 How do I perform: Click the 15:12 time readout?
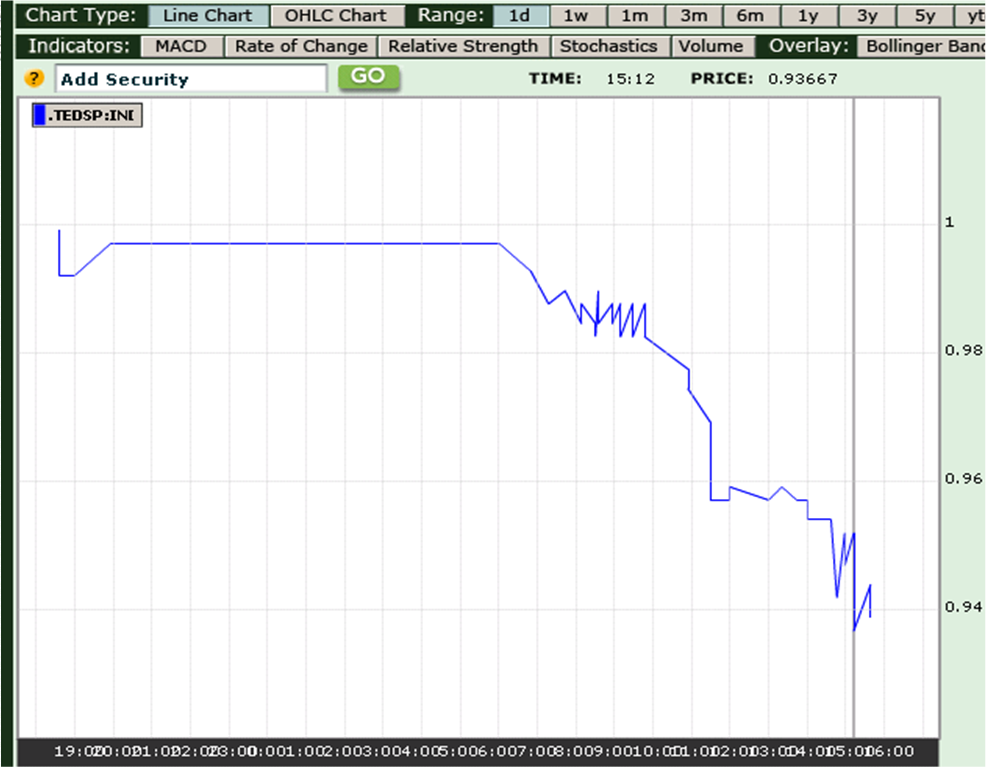pos(630,79)
